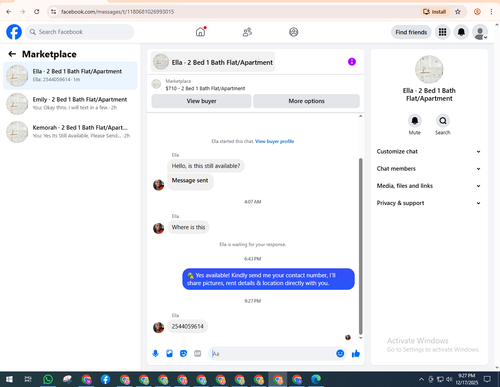The width and height of the screenshot is (500, 387).
Task: Open the account profile avatar menu
Action: [480, 32]
